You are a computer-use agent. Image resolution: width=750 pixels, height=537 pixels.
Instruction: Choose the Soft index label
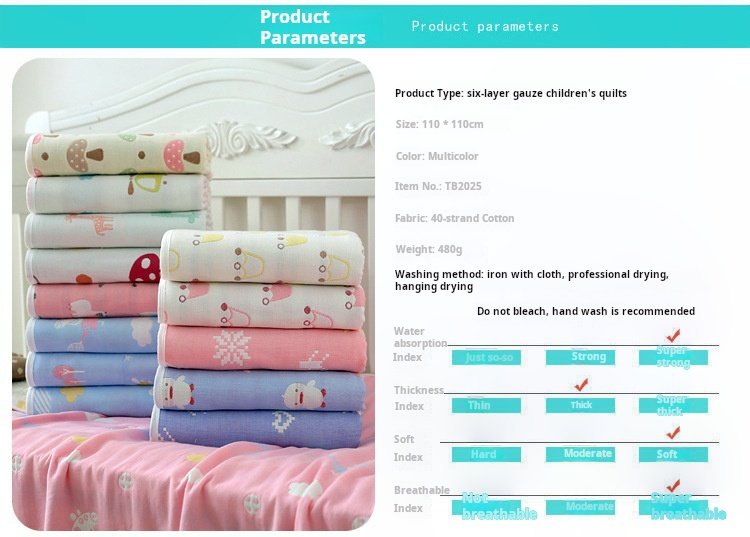pos(673,454)
